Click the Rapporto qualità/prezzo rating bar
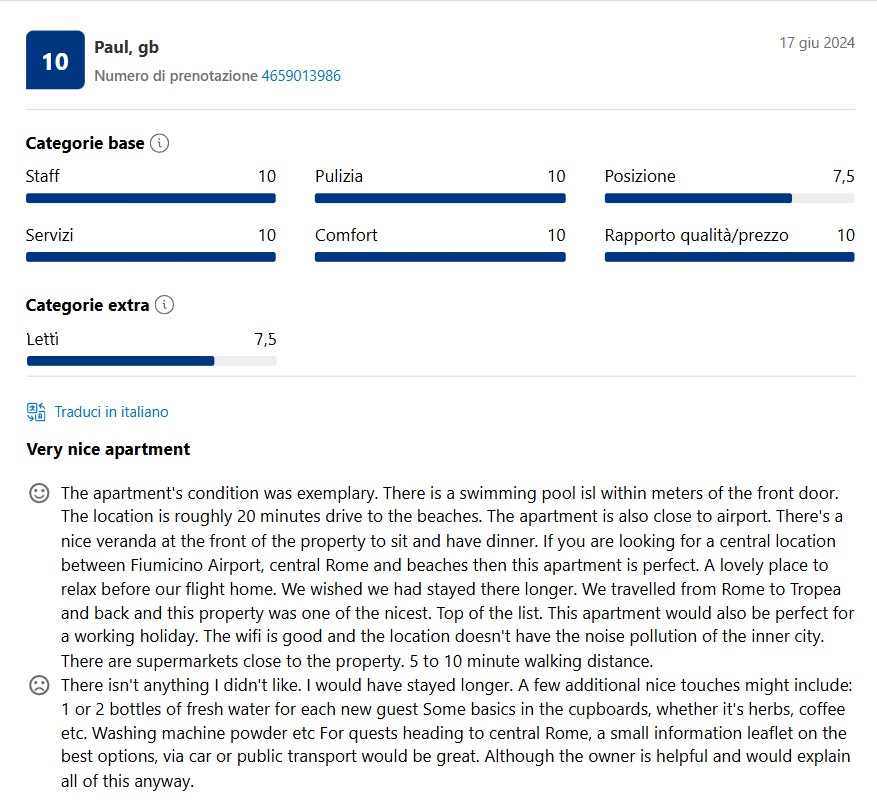This screenshot has height=802, width=877. tap(729, 257)
